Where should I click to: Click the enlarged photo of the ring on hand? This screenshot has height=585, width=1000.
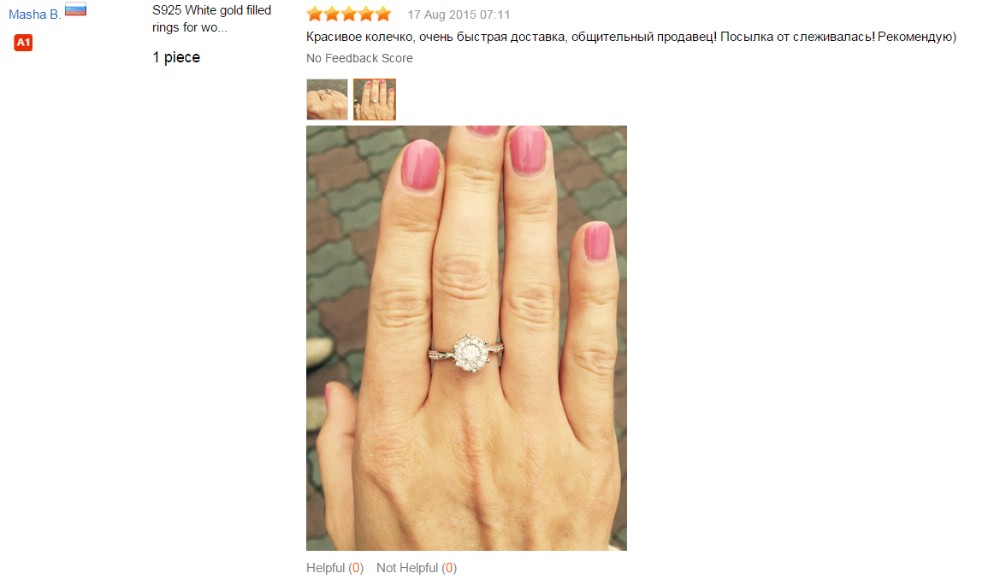466,338
